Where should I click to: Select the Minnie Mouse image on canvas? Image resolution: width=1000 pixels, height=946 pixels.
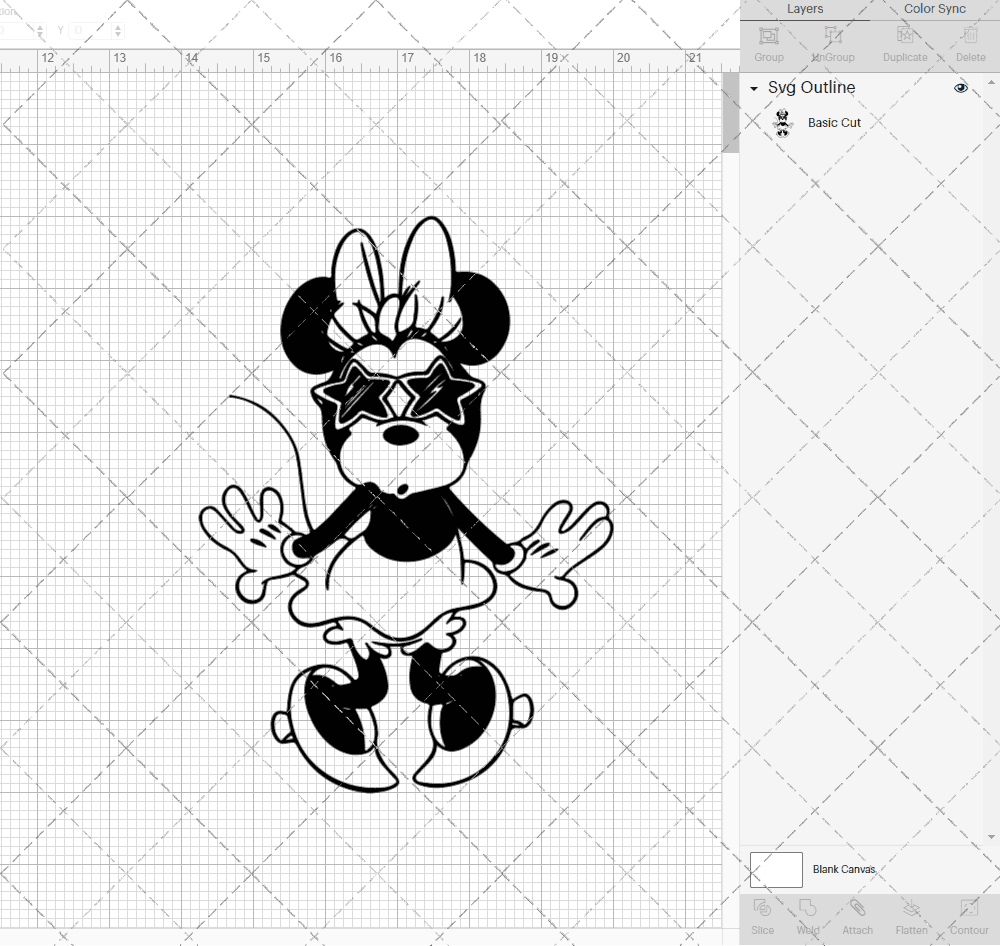[406, 504]
